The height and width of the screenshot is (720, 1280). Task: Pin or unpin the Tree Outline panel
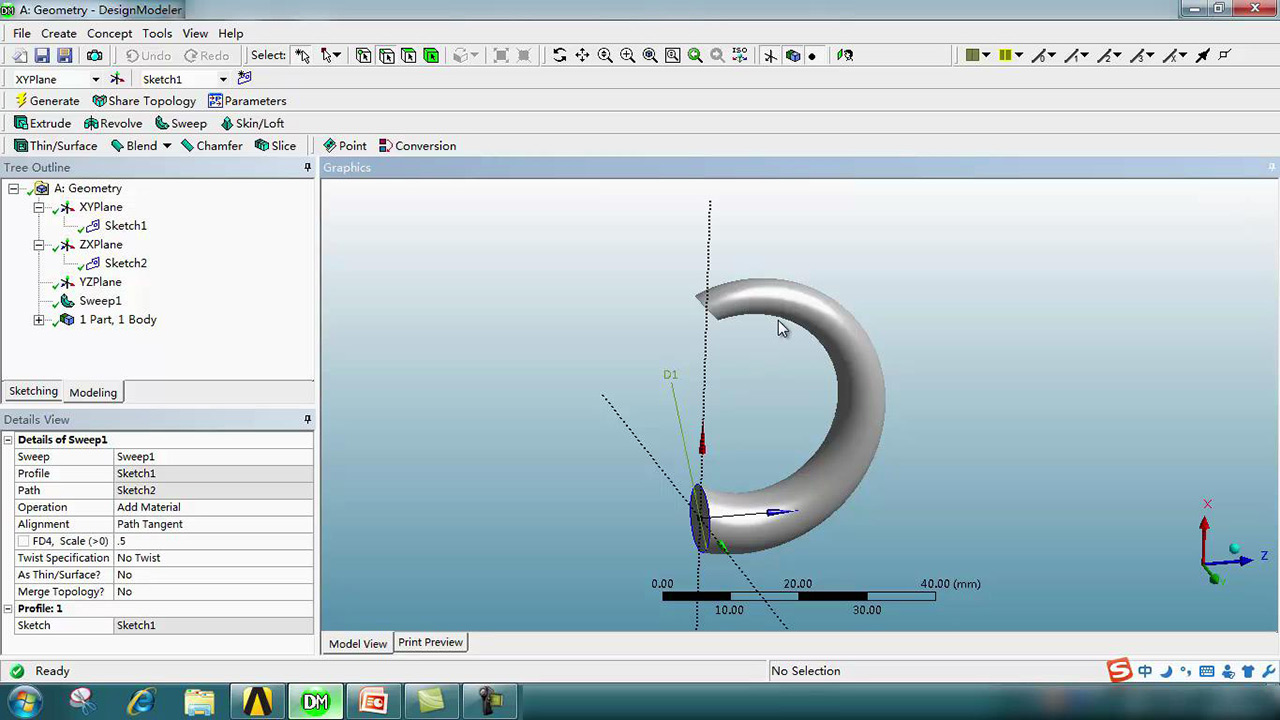tap(307, 168)
